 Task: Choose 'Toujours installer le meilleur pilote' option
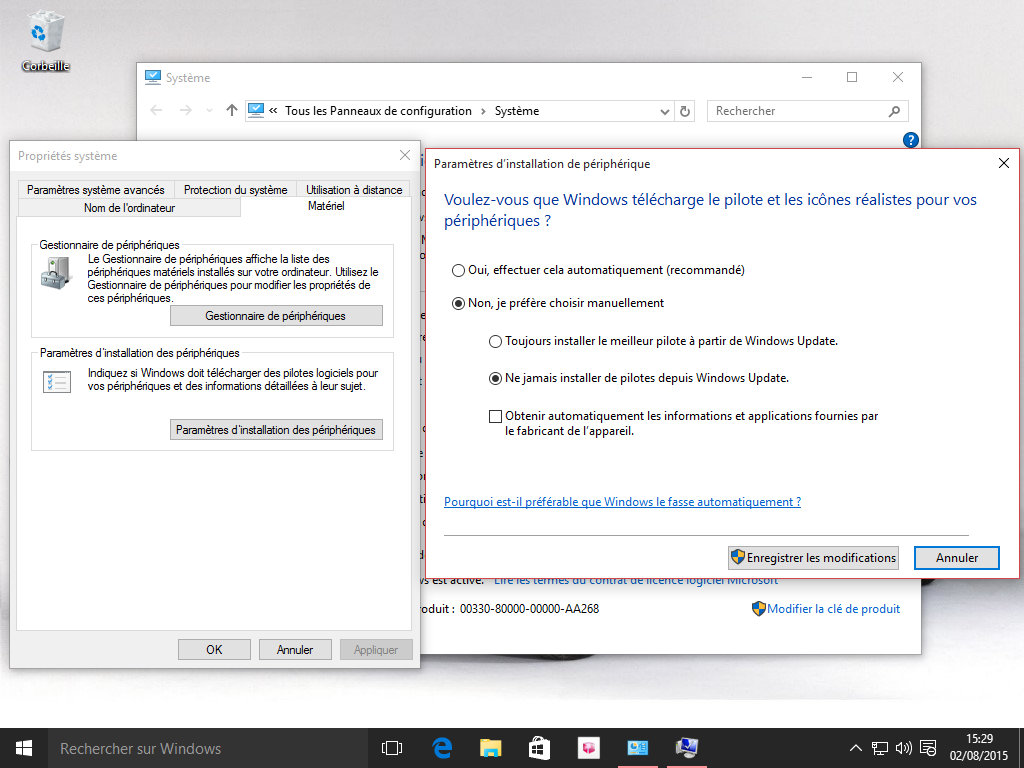[496, 342]
